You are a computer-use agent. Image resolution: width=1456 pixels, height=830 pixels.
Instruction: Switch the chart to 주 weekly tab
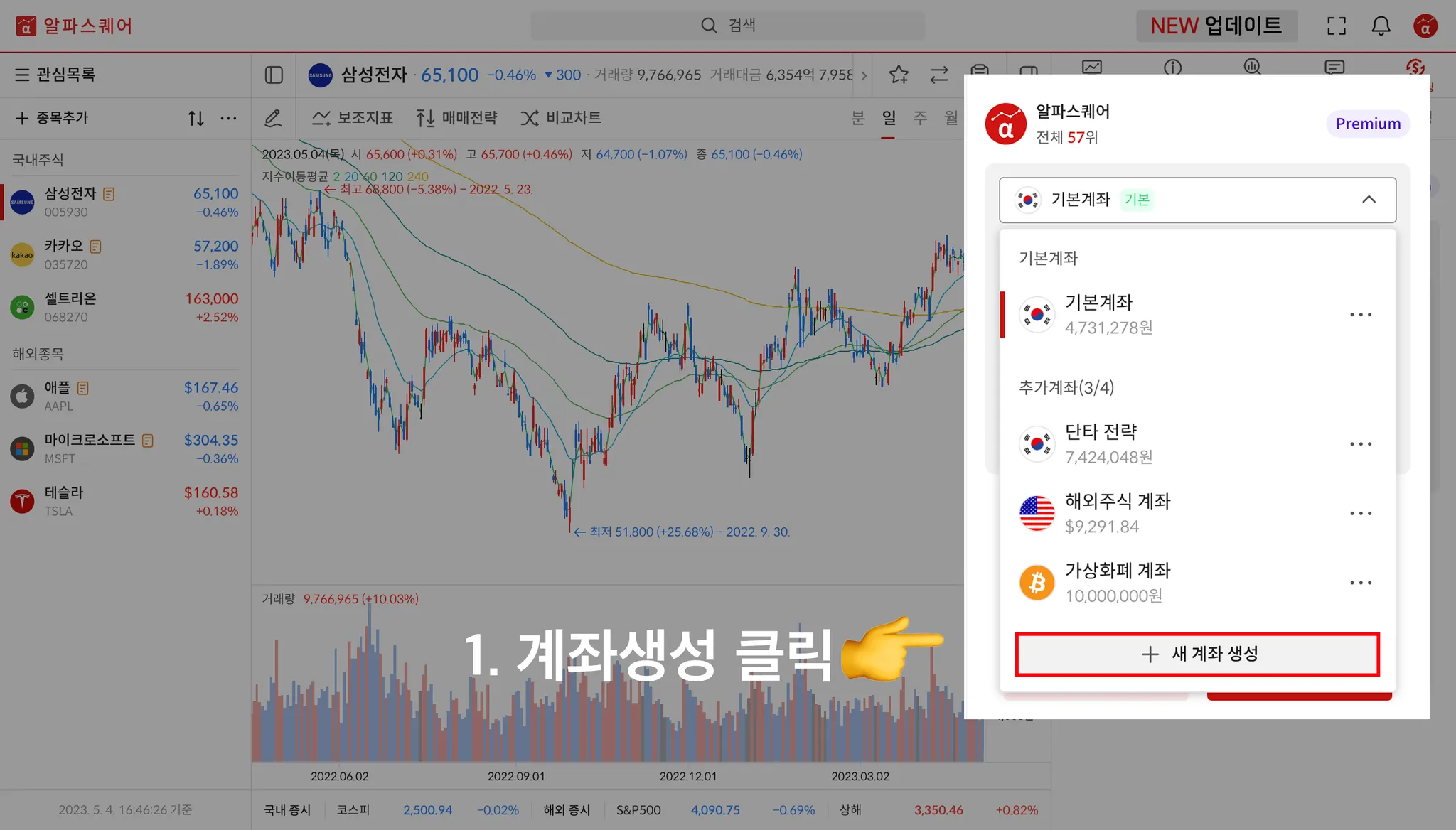[920, 118]
